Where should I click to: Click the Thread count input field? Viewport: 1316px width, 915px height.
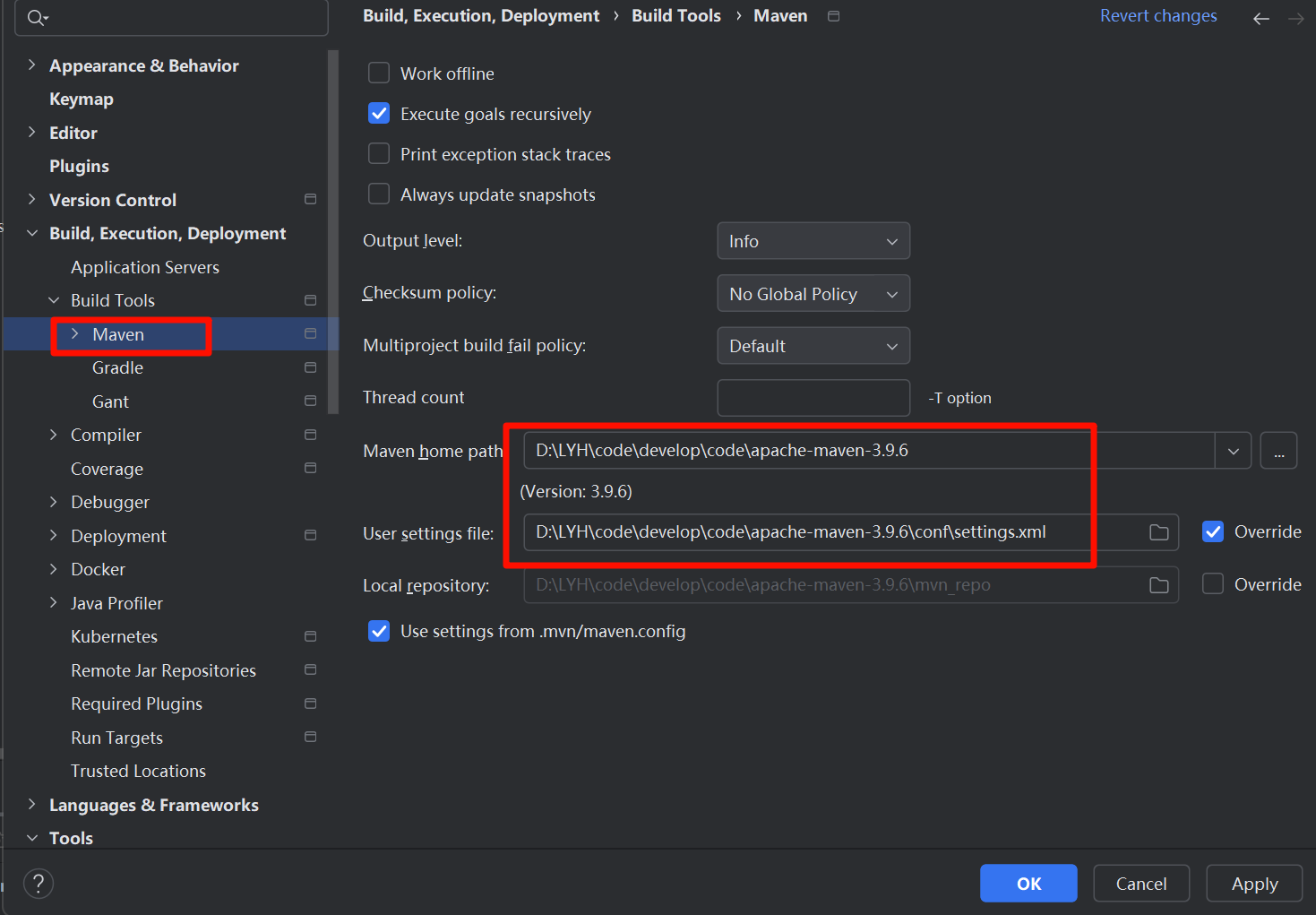[812, 397]
